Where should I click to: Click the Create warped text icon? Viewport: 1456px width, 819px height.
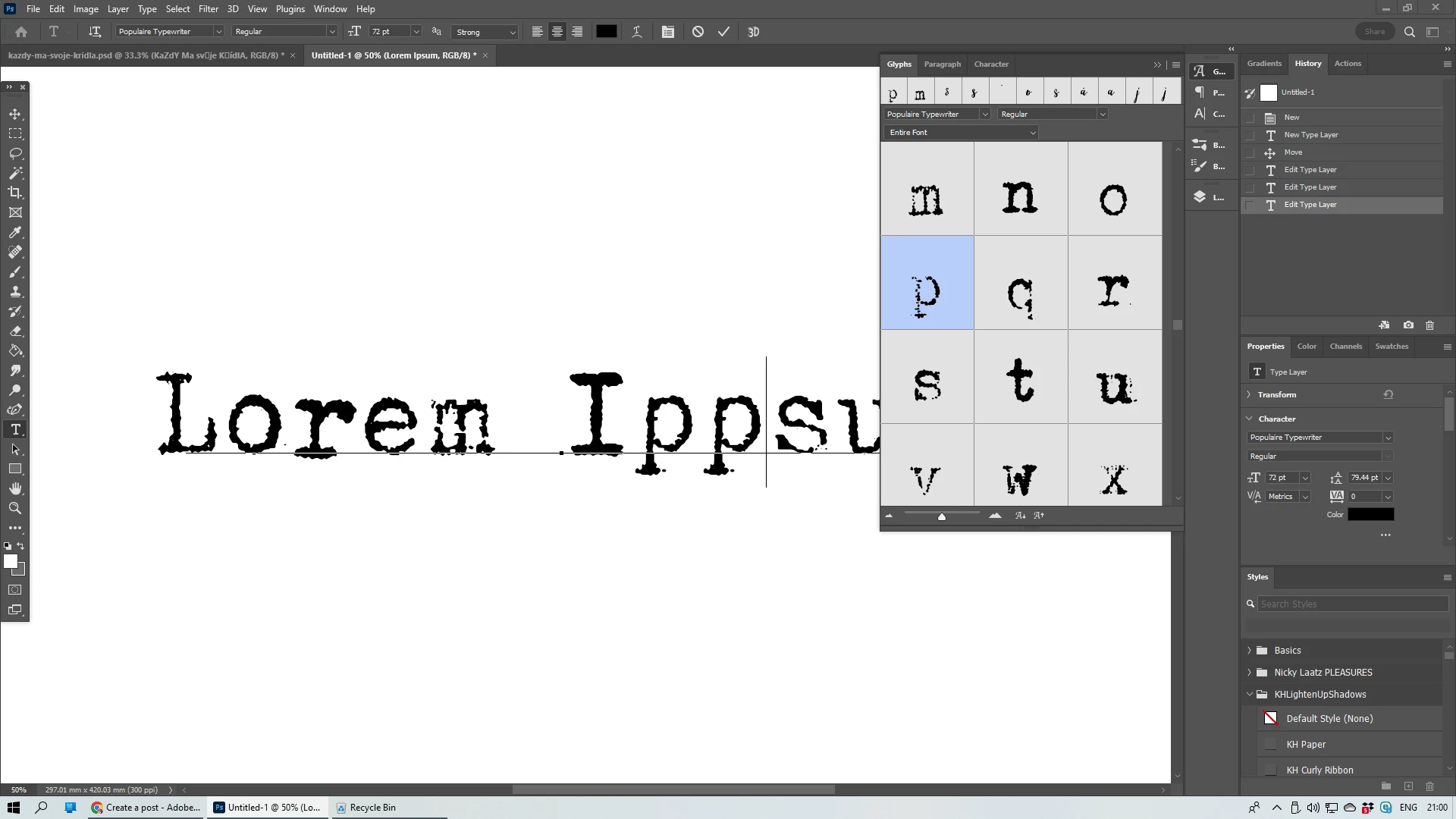pyautogui.click(x=637, y=32)
